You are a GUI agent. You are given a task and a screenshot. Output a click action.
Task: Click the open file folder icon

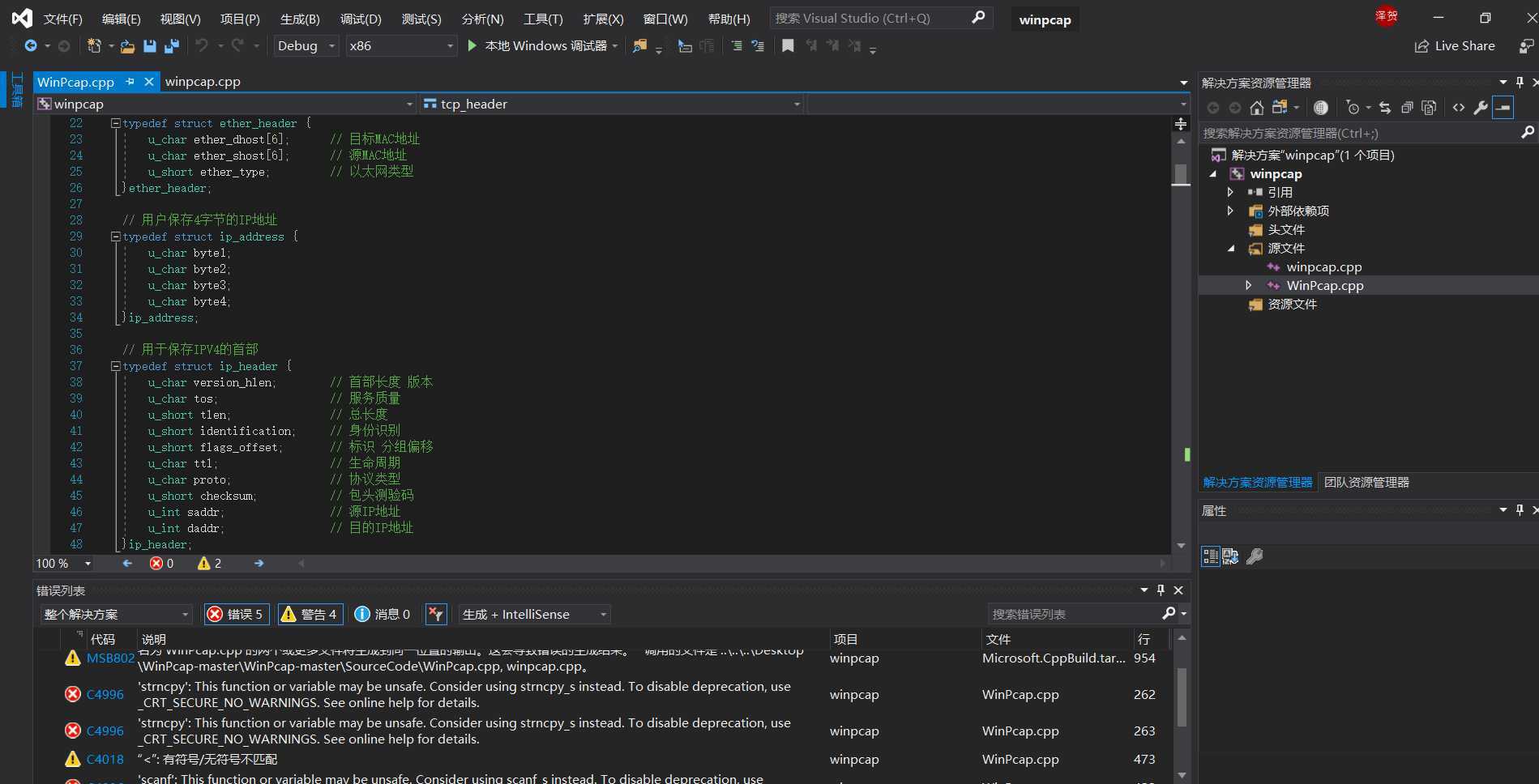pos(127,46)
